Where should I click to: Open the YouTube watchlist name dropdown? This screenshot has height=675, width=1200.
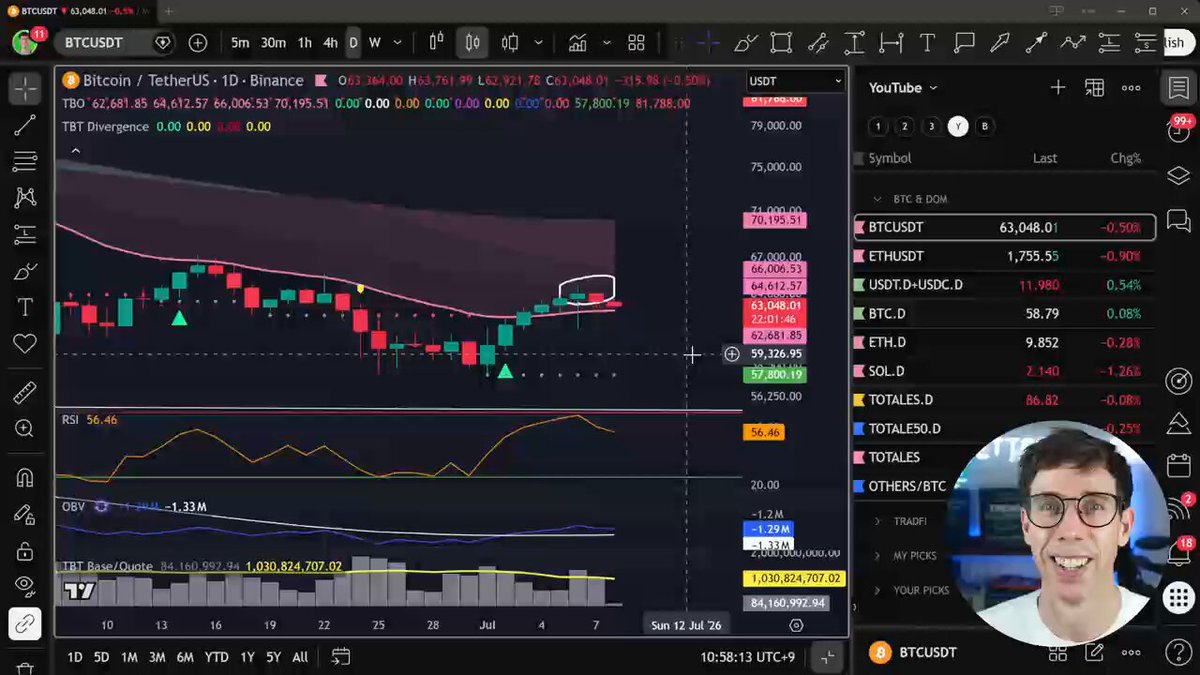(x=903, y=88)
